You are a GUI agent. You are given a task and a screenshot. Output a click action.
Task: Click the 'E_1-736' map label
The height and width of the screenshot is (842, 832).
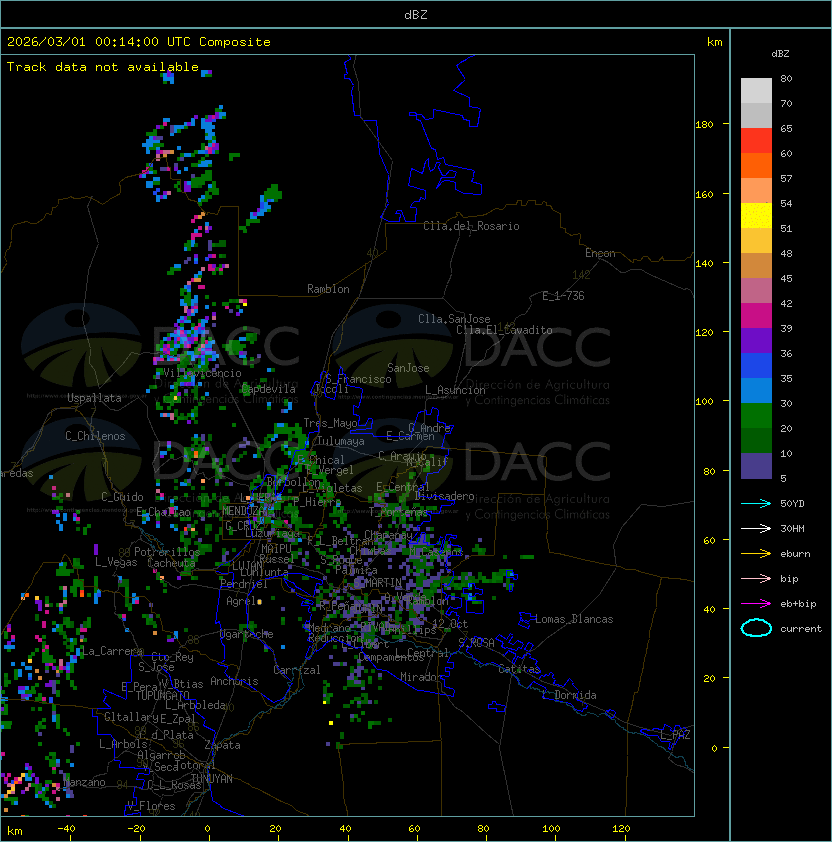[x=563, y=296]
